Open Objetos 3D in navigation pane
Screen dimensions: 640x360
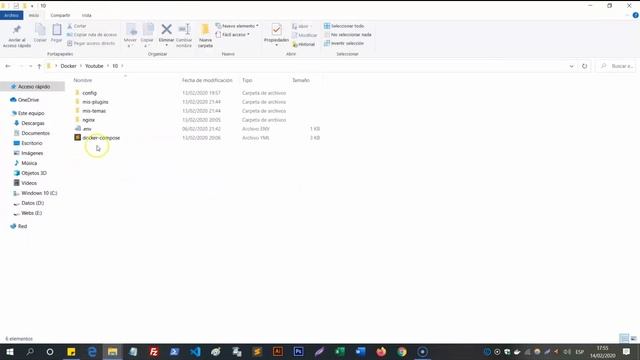pos(34,173)
